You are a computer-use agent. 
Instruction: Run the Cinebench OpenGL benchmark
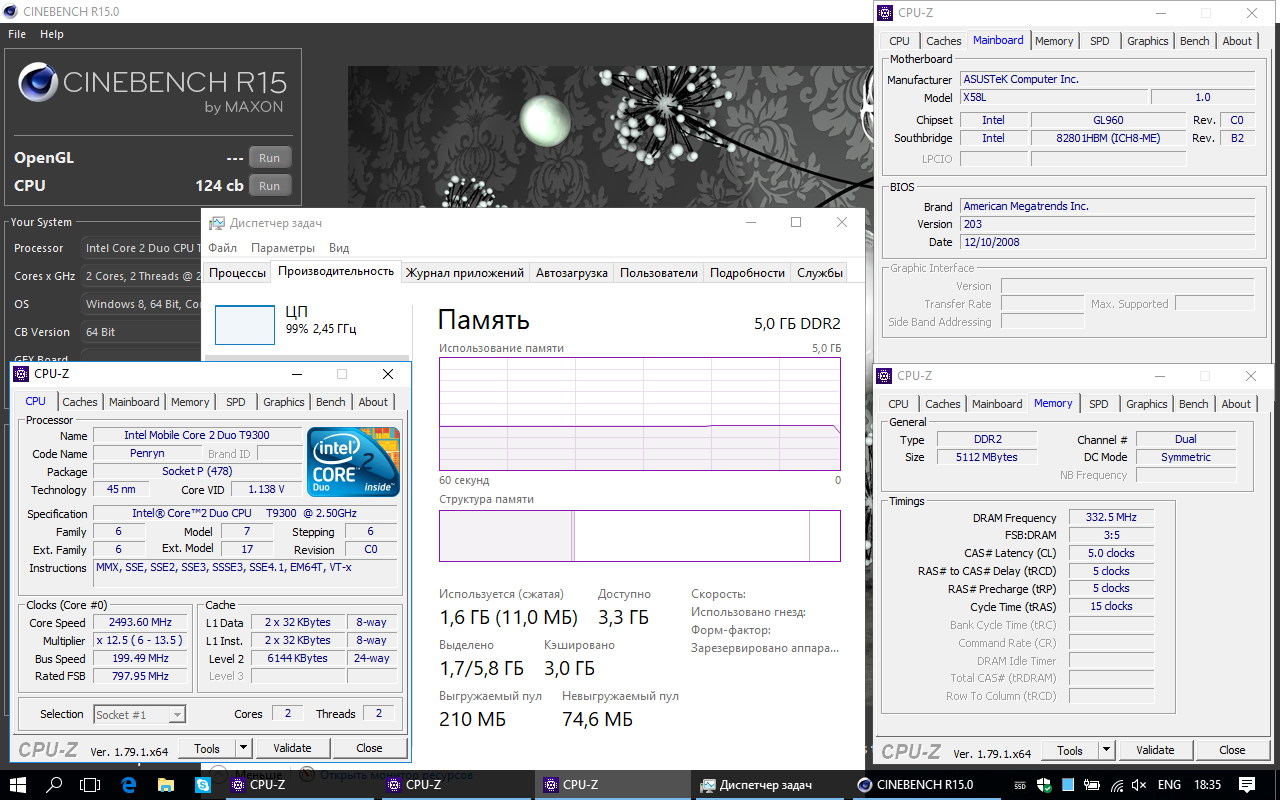click(269, 158)
